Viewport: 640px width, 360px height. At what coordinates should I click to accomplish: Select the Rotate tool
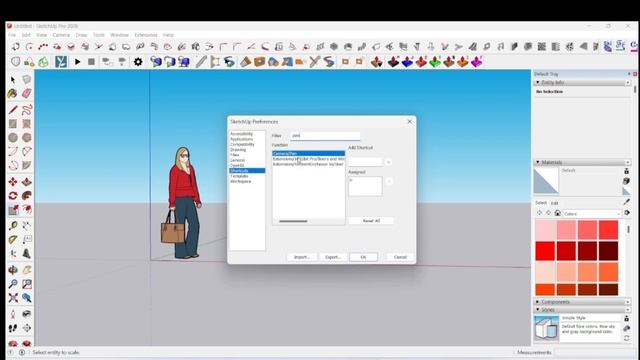pyautogui.click(x=13, y=196)
